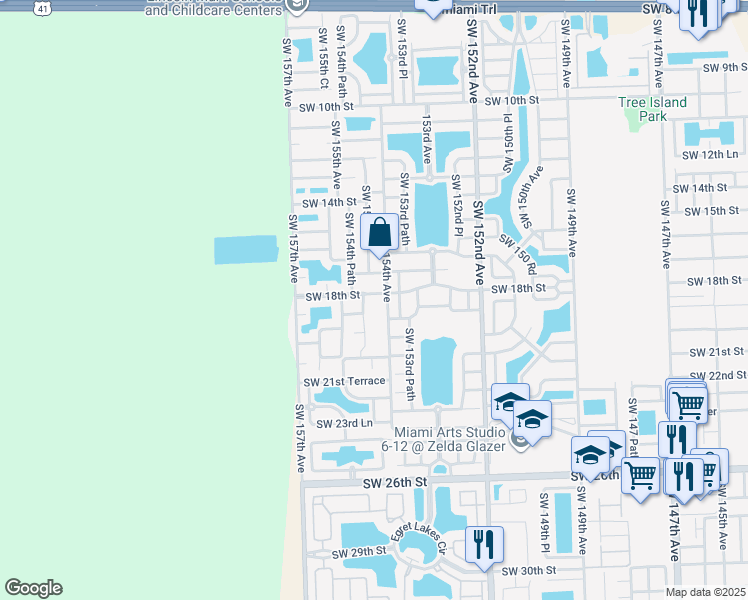Click the large lake west of SW 157th Ave
The image size is (748, 600).
click(x=246, y=249)
